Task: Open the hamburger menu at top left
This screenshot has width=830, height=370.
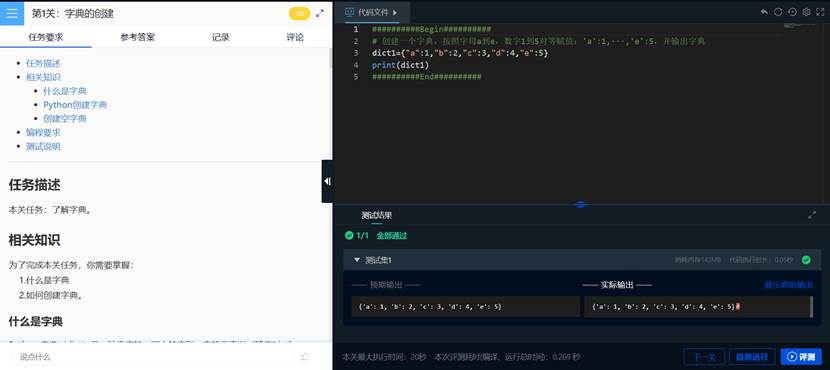Action: pyautogui.click(x=12, y=13)
